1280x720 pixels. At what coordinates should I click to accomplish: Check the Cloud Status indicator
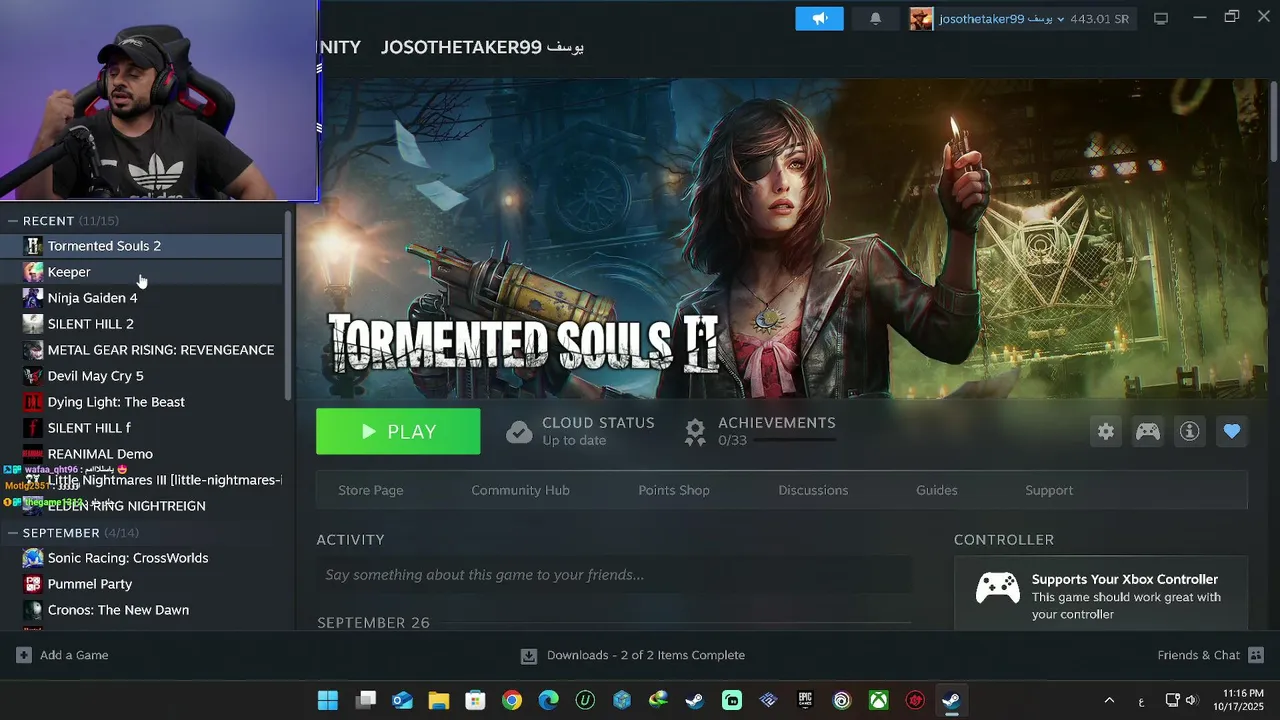point(580,431)
